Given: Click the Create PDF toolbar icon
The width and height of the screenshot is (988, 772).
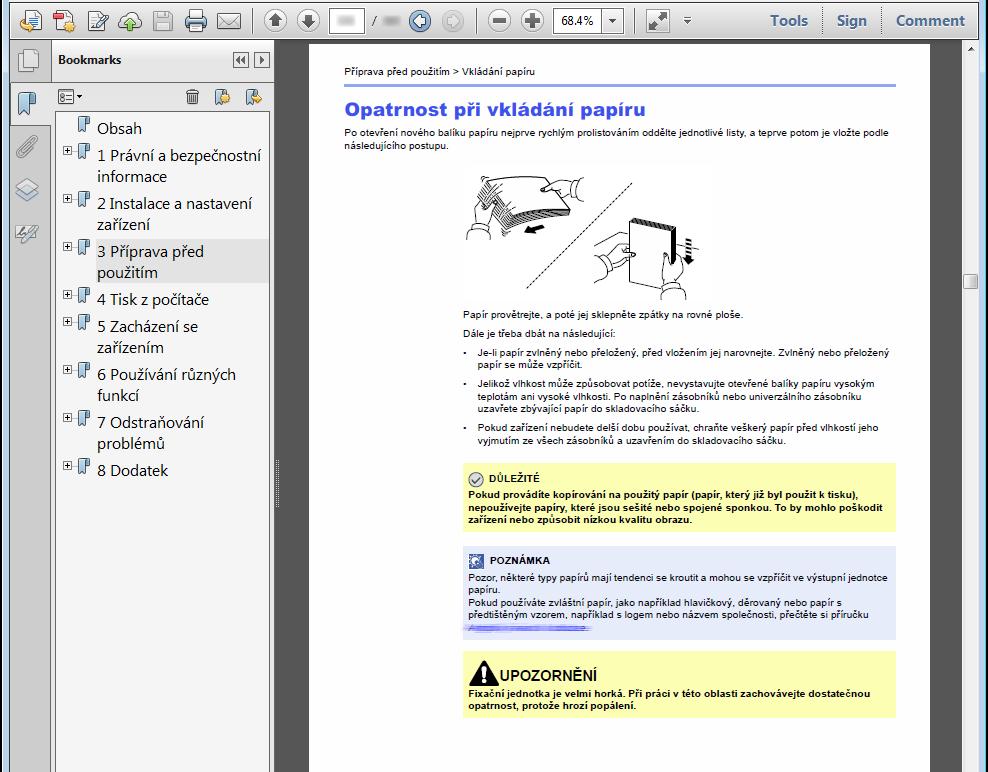Looking at the screenshot, I should pos(64,21).
